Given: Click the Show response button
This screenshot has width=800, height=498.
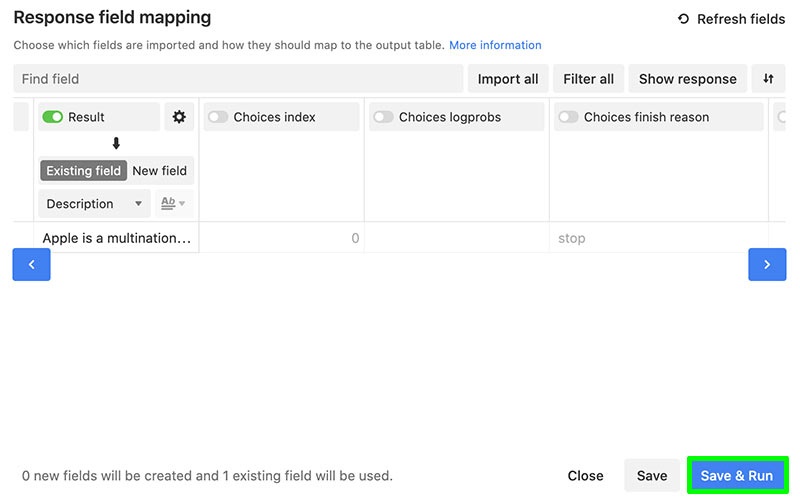Looking at the screenshot, I should click(x=687, y=79).
